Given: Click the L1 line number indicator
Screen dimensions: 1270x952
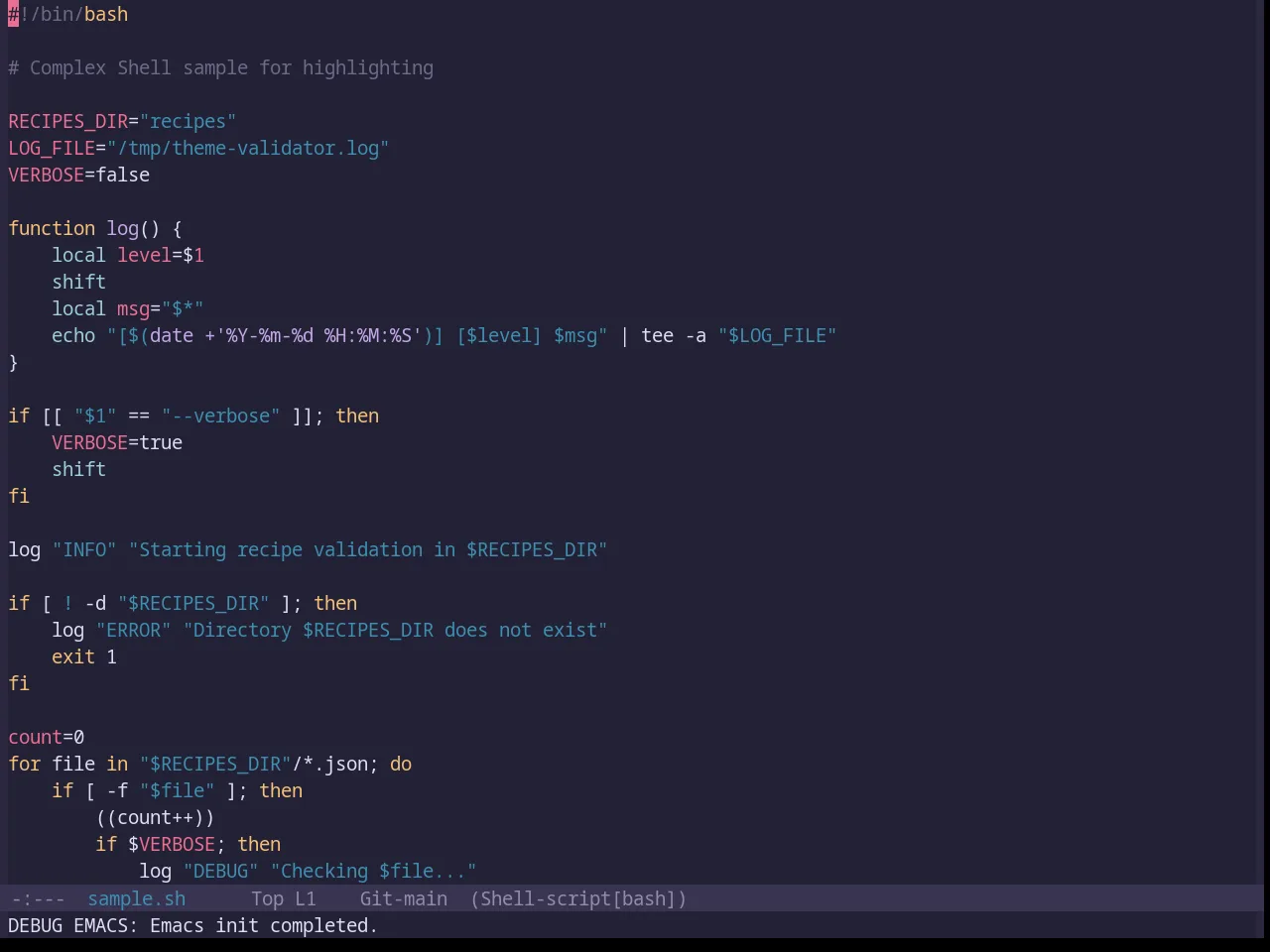Looking at the screenshot, I should click(305, 898).
